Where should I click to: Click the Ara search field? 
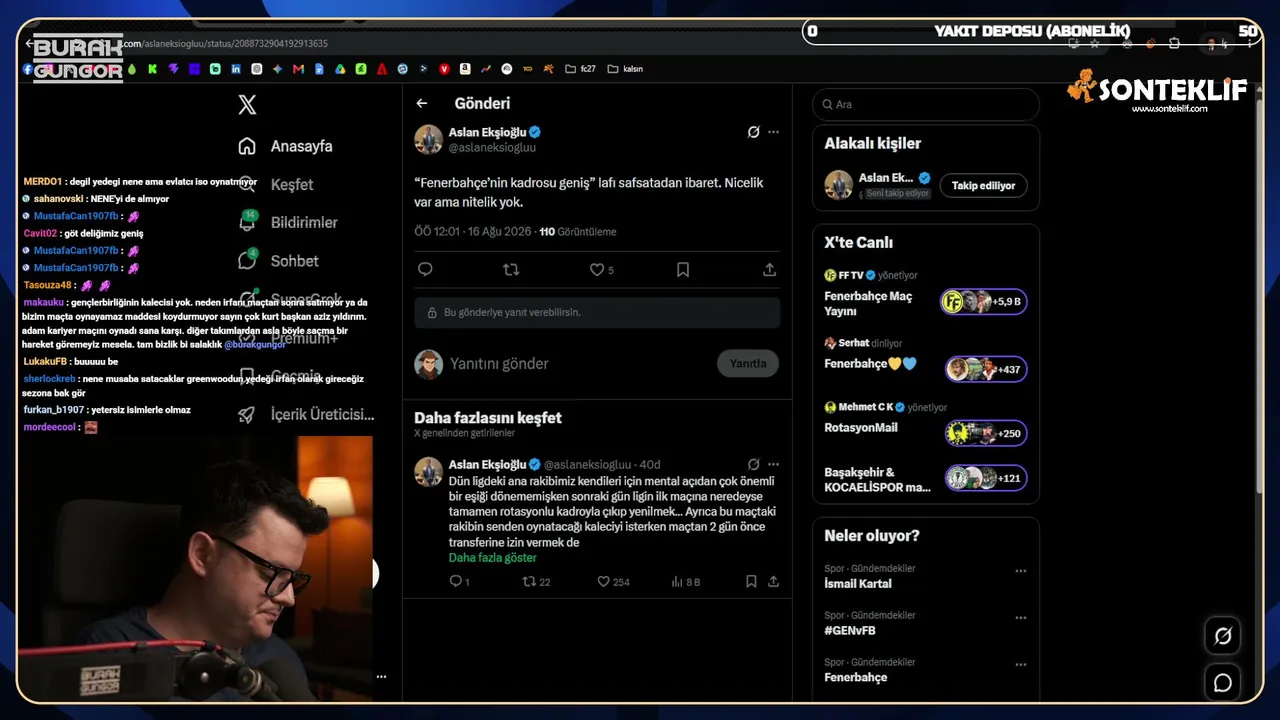tap(926, 104)
